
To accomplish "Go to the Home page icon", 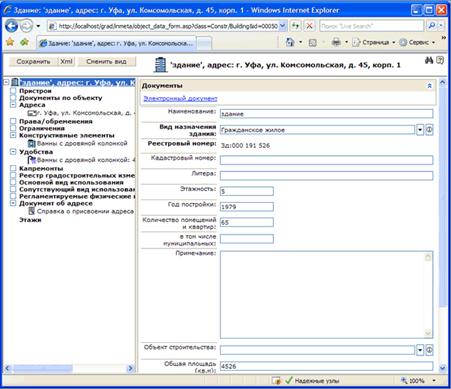I will 290,42.
